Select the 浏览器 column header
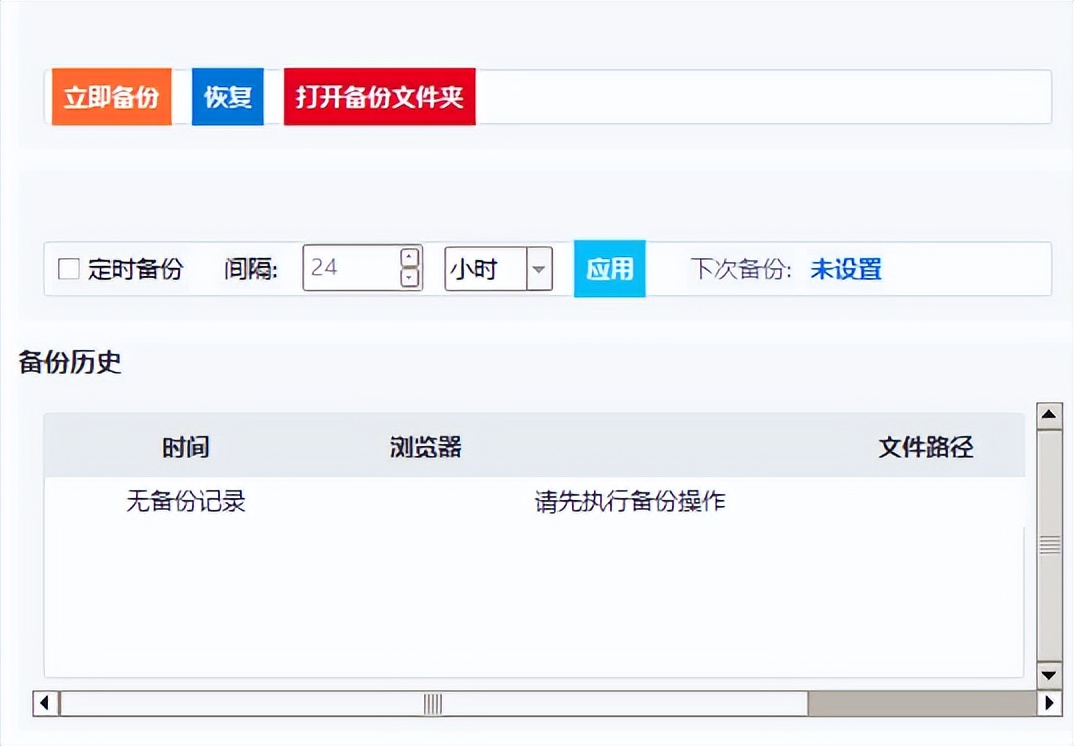The image size is (1074, 746). [x=424, y=446]
